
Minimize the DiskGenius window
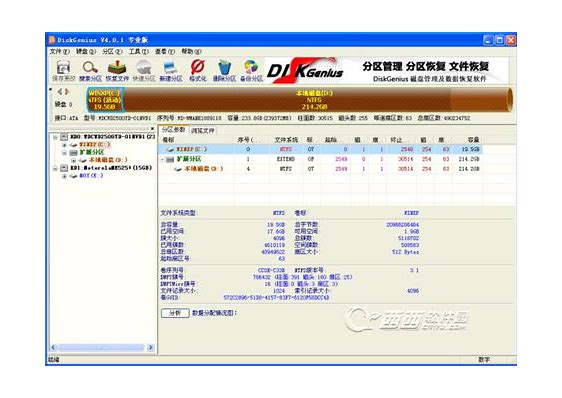pyautogui.click(x=488, y=40)
